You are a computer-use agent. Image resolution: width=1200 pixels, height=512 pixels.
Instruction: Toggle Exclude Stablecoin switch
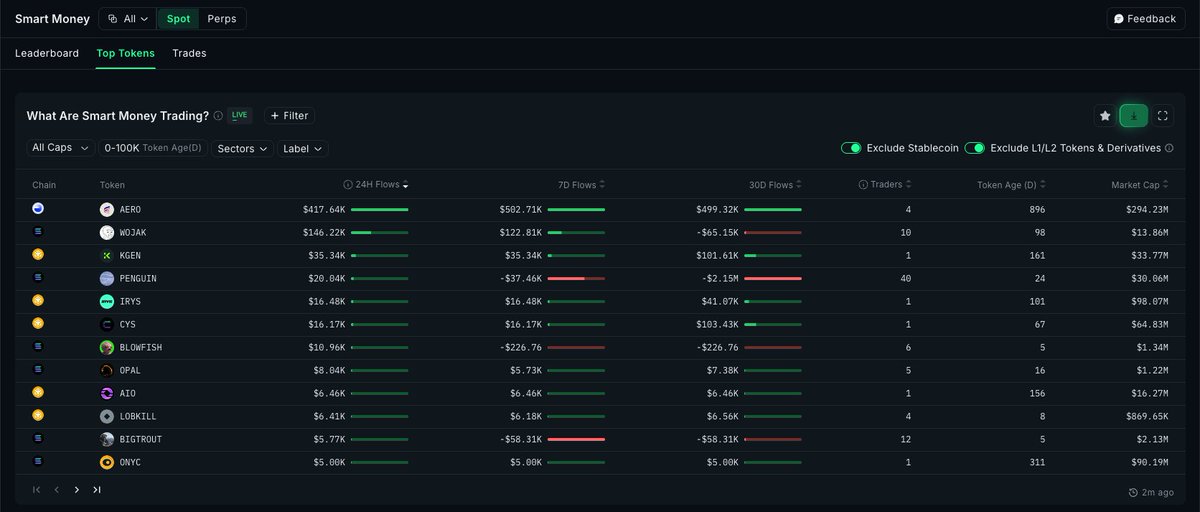[x=851, y=148]
